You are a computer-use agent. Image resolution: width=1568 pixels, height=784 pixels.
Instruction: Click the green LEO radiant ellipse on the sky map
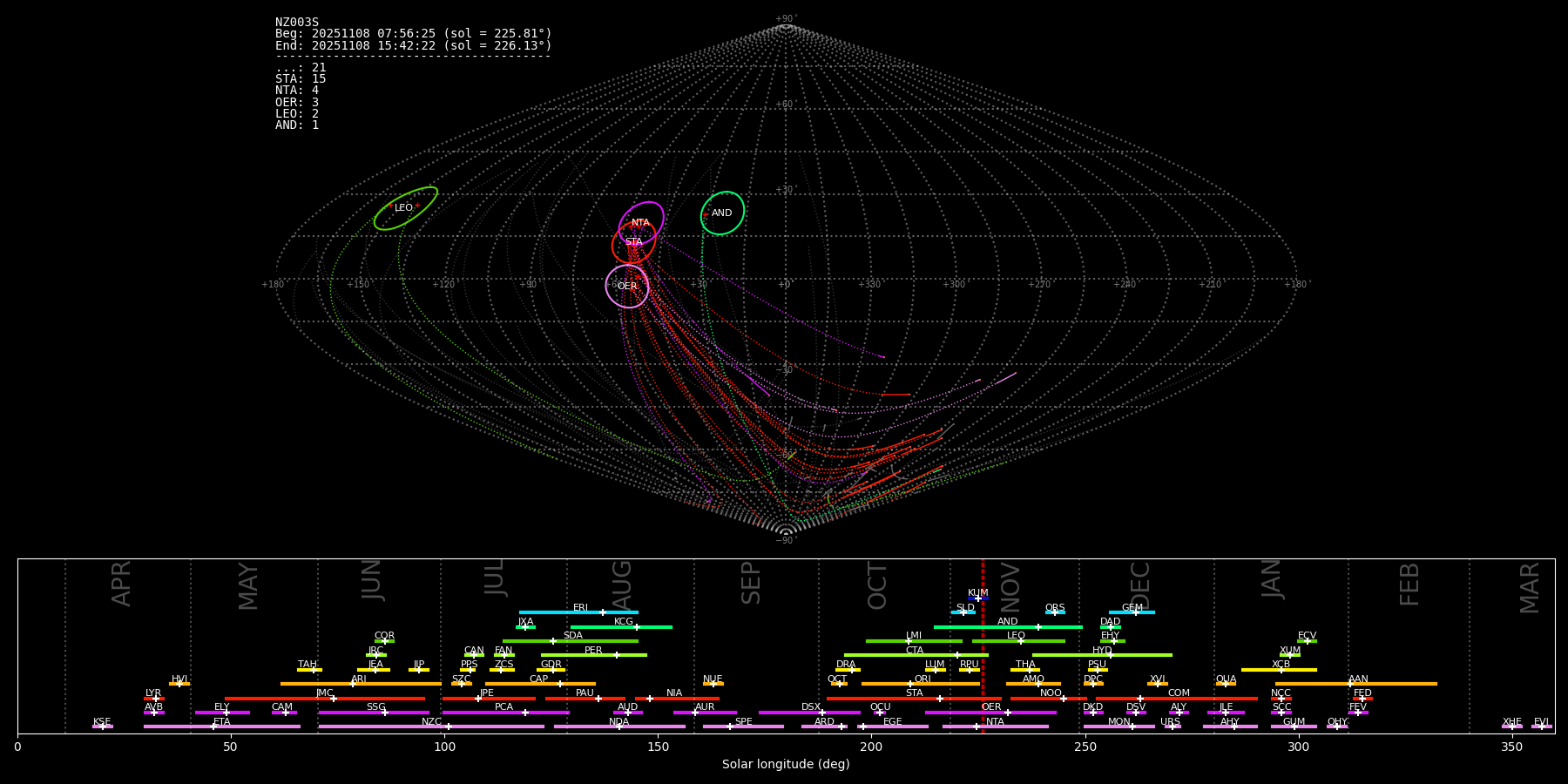click(x=405, y=208)
